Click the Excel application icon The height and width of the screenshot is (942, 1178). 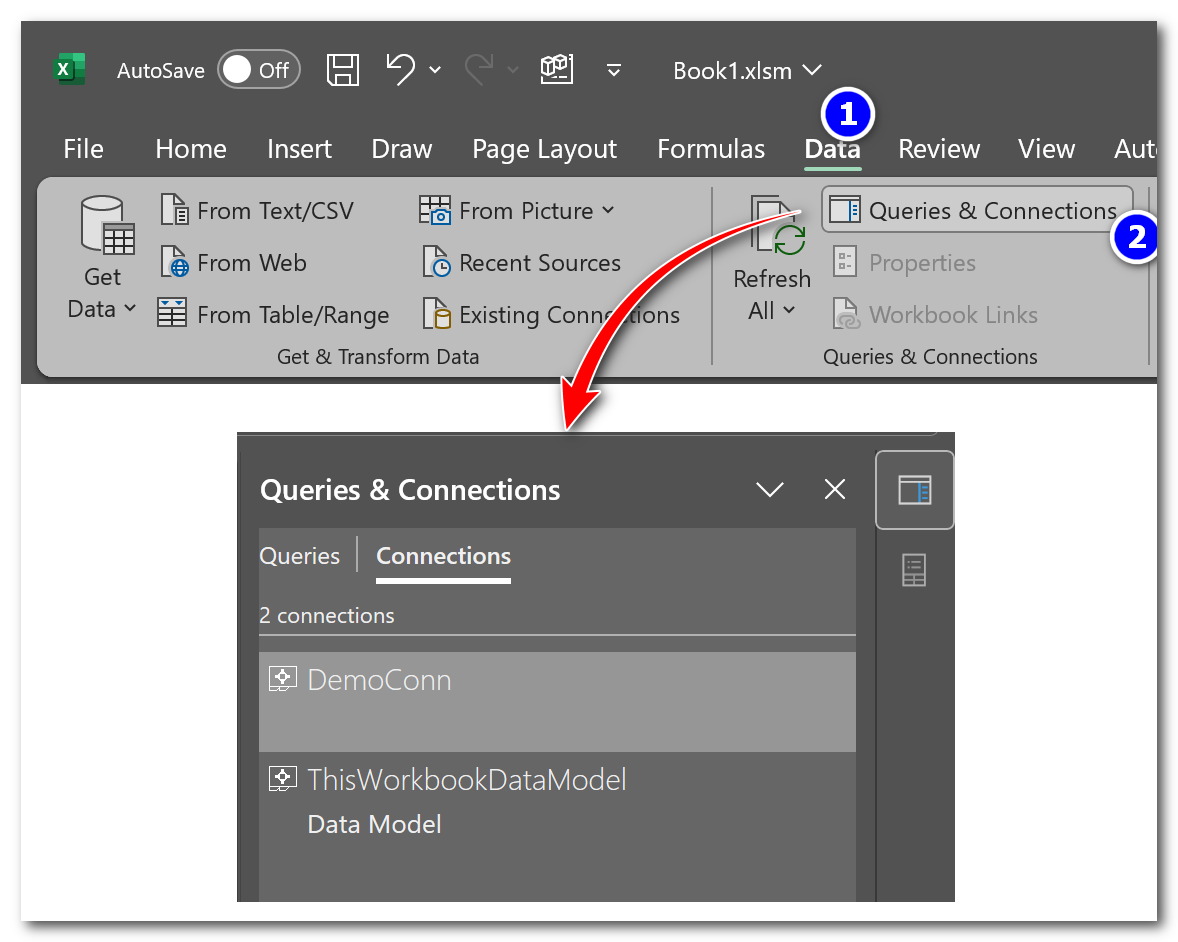point(70,69)
